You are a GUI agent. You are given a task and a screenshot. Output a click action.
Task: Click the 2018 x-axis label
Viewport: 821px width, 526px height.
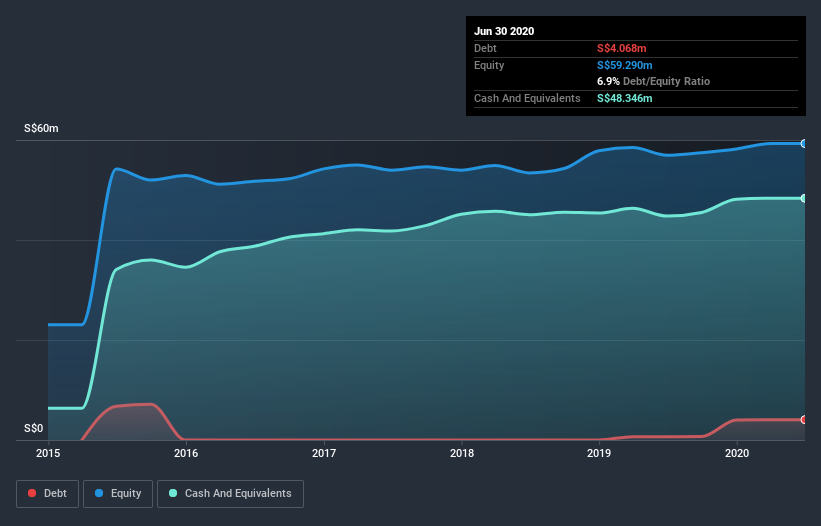462,453
